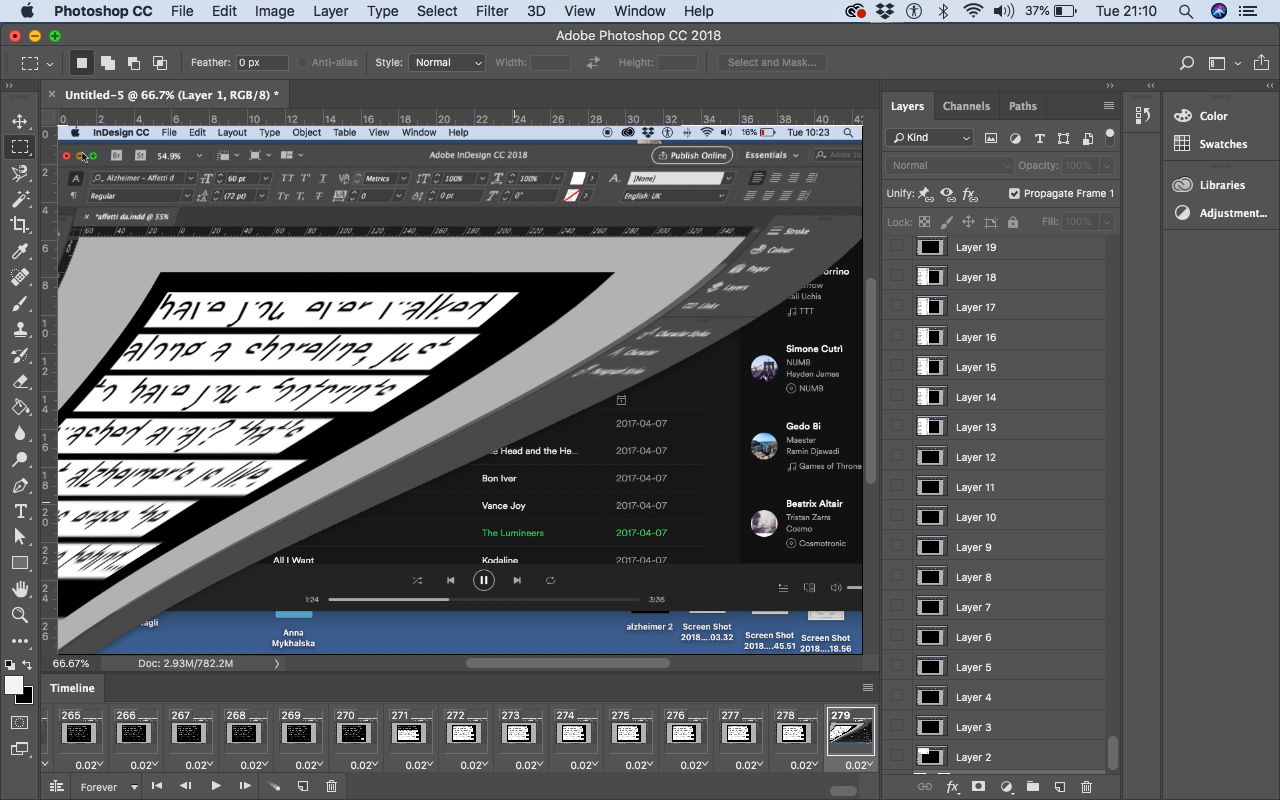1280x800 pixels.
Task: Click Add to selection mode icon
Action: pyautogui.click(x=107, y=62)
